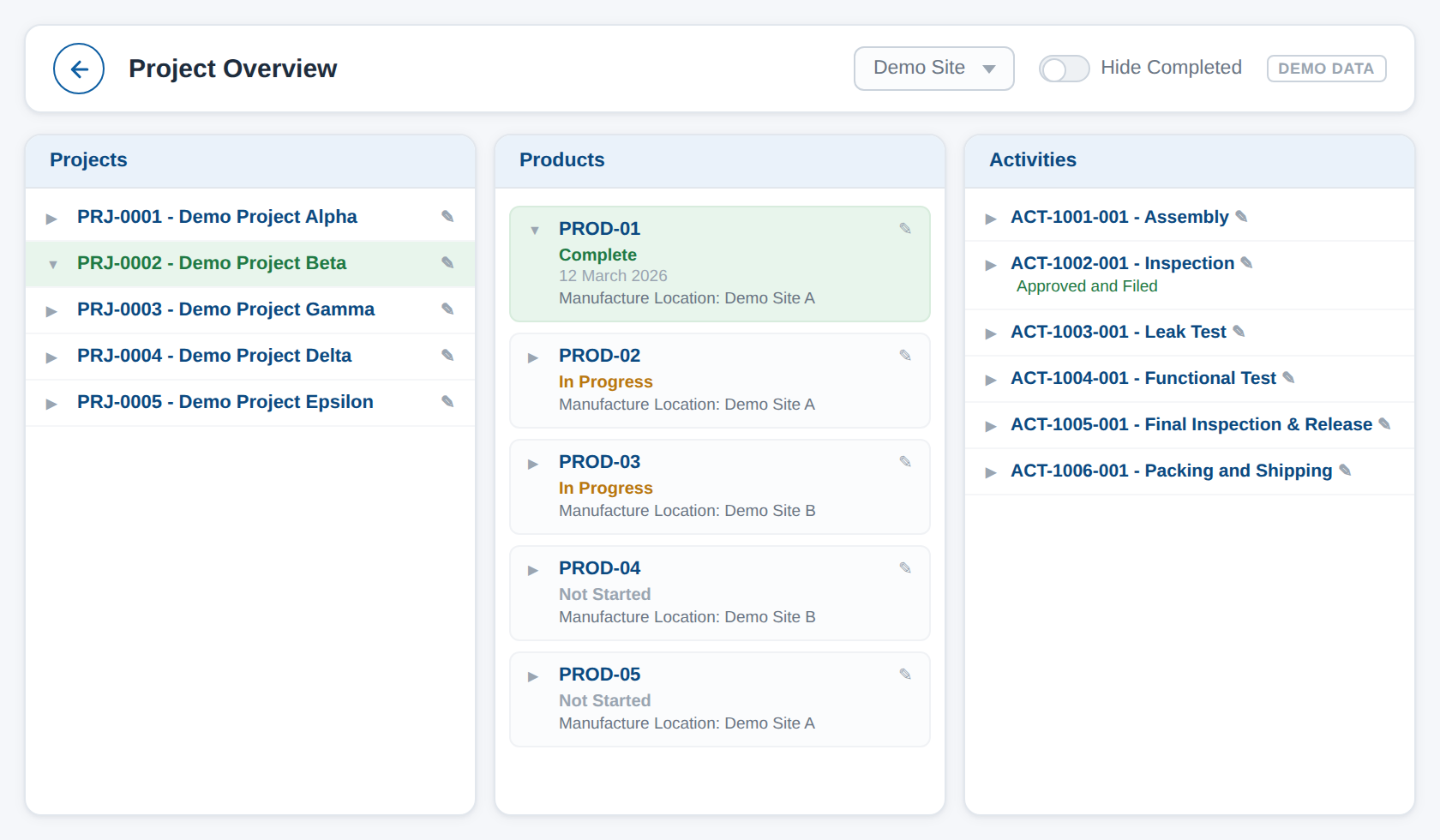Image resolution: width=1440 pixels, height=840 pixels.
Task: Expand the PROD-04 card arrow
Action: tap(533, 570)
